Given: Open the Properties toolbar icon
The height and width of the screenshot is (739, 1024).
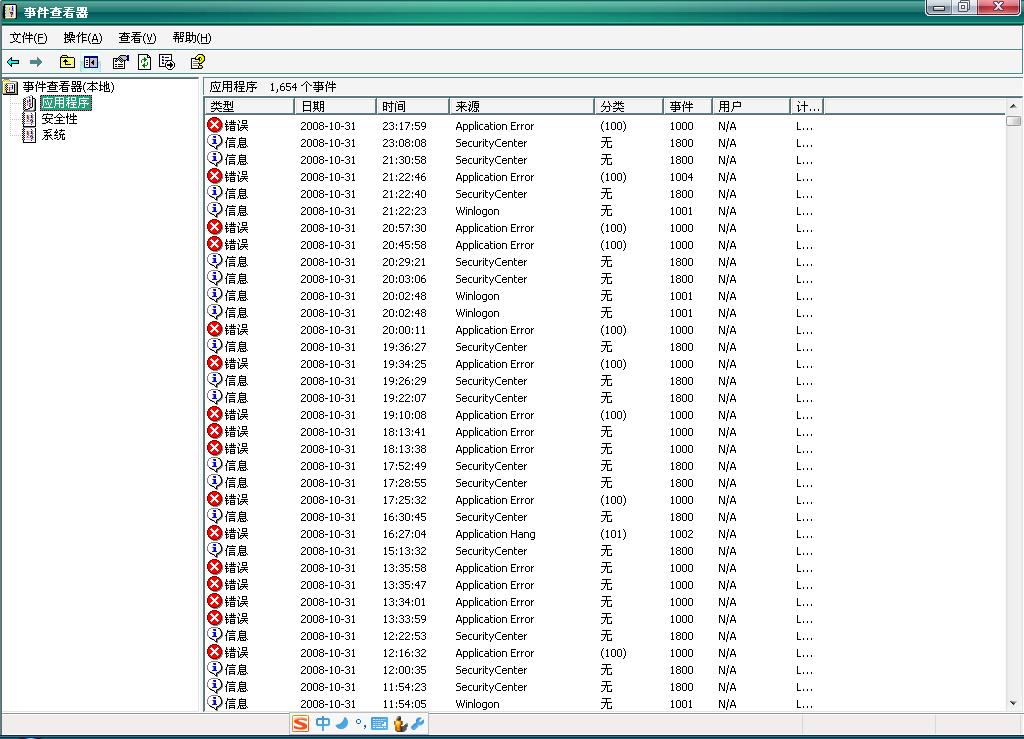Looking at the screenshot, I should (120, 62).
